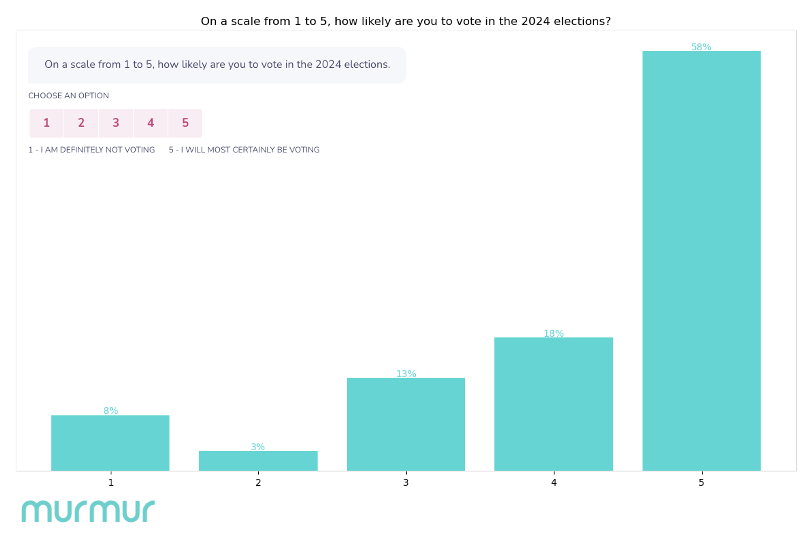
Task: Choose rating option 5
Action: coord(185,123)
